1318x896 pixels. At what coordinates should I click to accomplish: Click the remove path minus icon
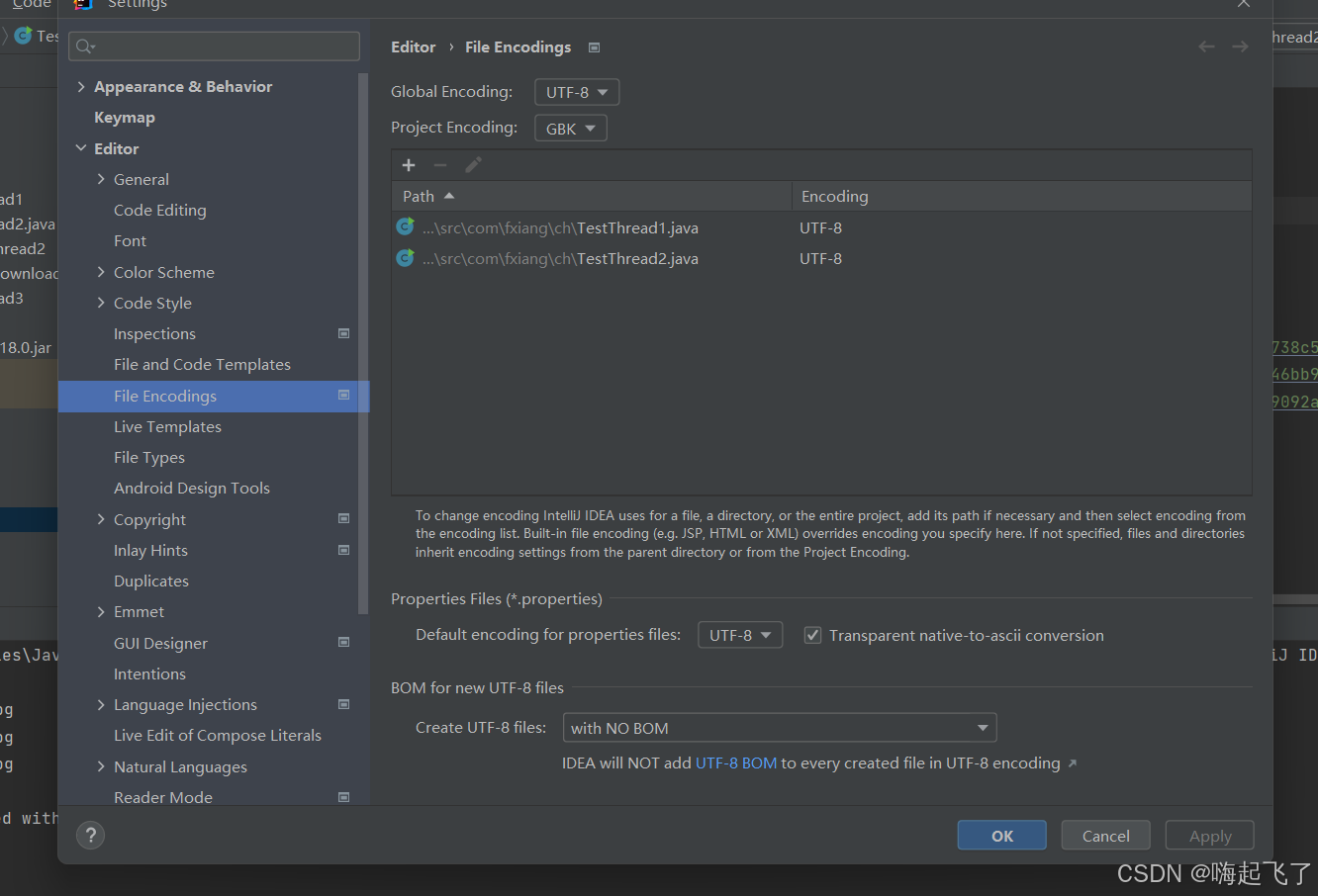point(440,165)
